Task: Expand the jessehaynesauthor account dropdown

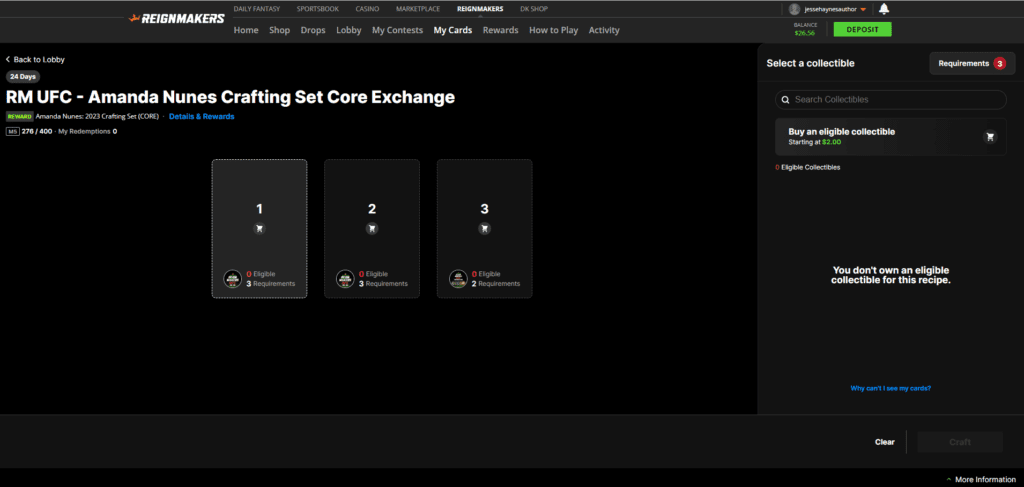Action: pyautogui.click(x=863, y=10)
